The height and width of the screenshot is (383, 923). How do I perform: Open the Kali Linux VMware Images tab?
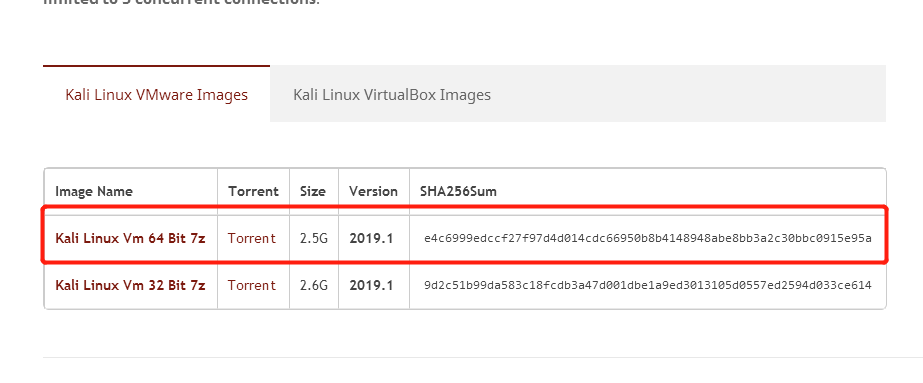(x=157, y=94)
